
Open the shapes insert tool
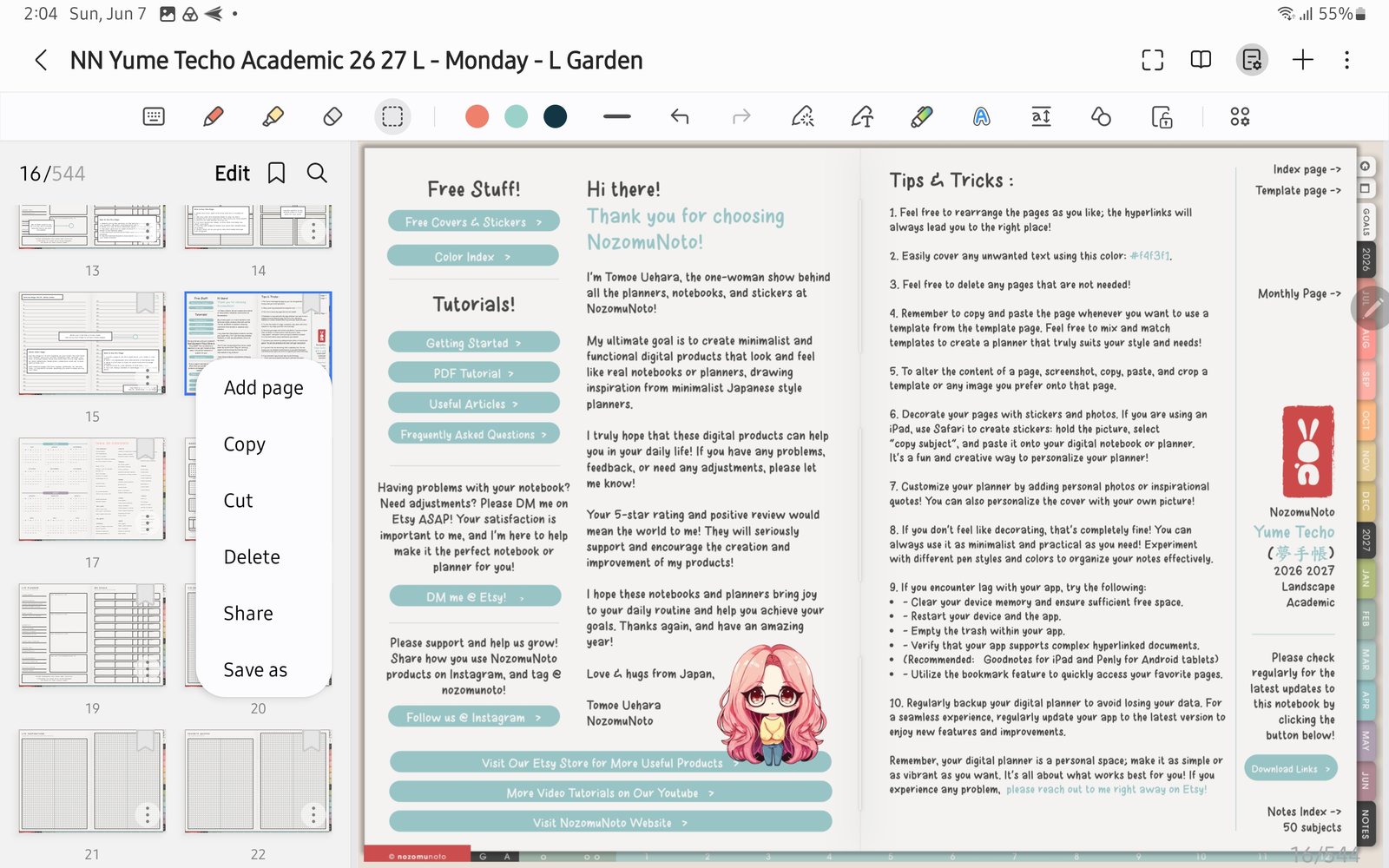point(1101,116)
